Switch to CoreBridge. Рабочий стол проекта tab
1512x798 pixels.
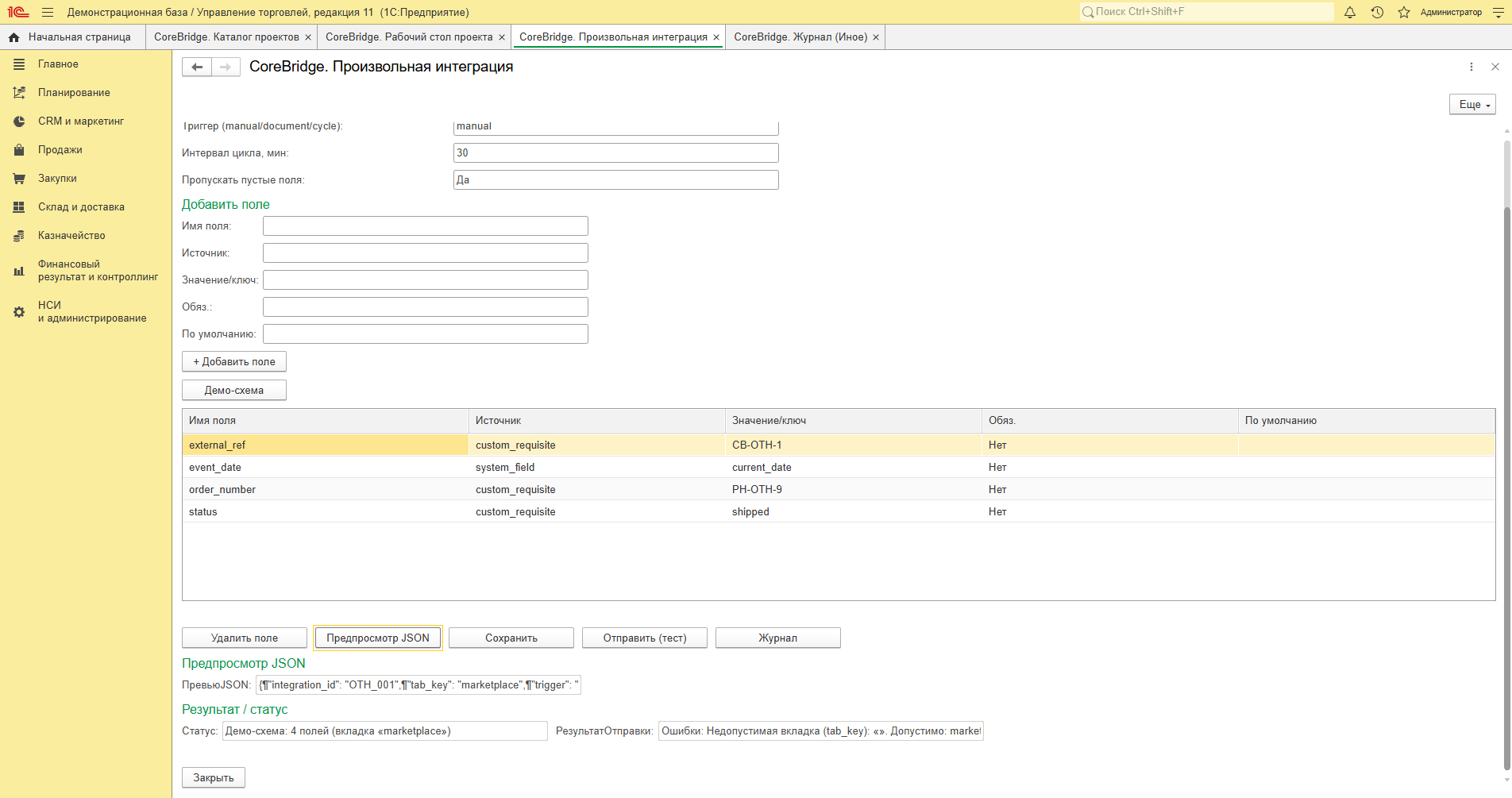[x=409, y=37]
